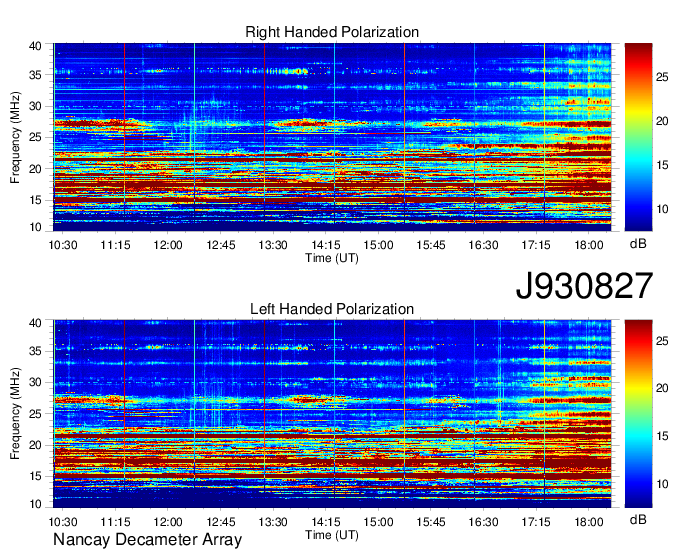This screenshot has width=680, height=552.
Task: Click the 15 MHz tick of Left Handed plot
Action: (x=35, y=476)
